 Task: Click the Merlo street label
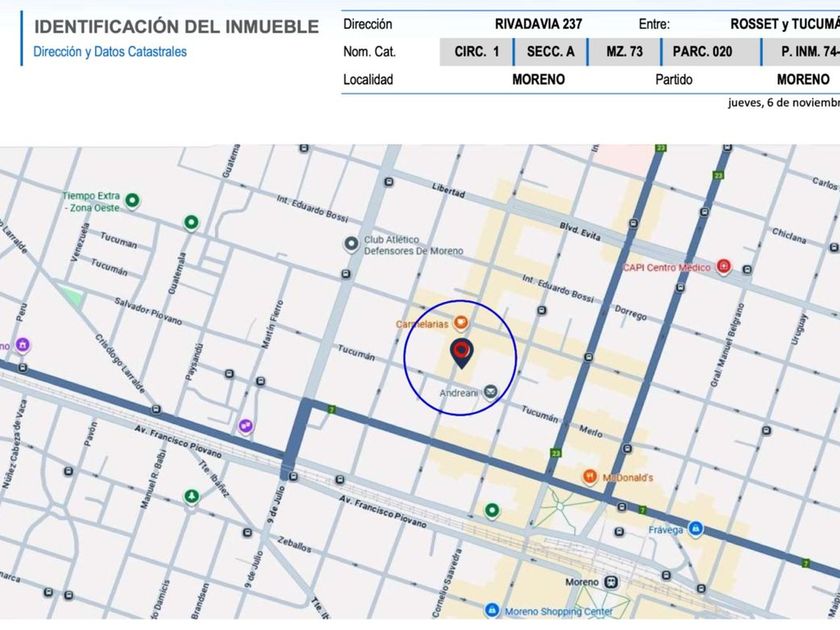pyautogui.click(x=591, y=431)
